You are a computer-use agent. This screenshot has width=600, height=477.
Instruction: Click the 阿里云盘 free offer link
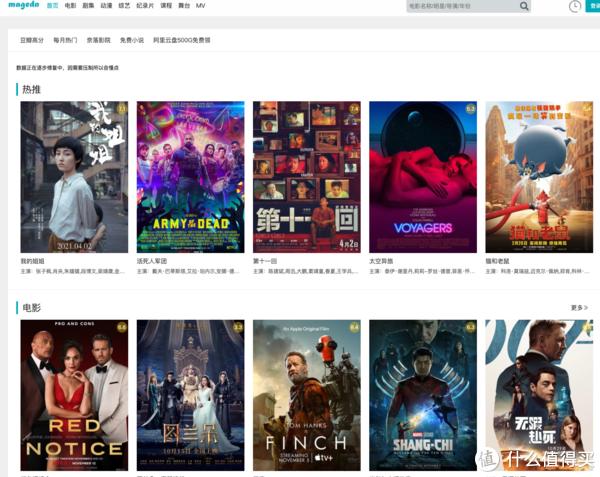coord(182,40)
